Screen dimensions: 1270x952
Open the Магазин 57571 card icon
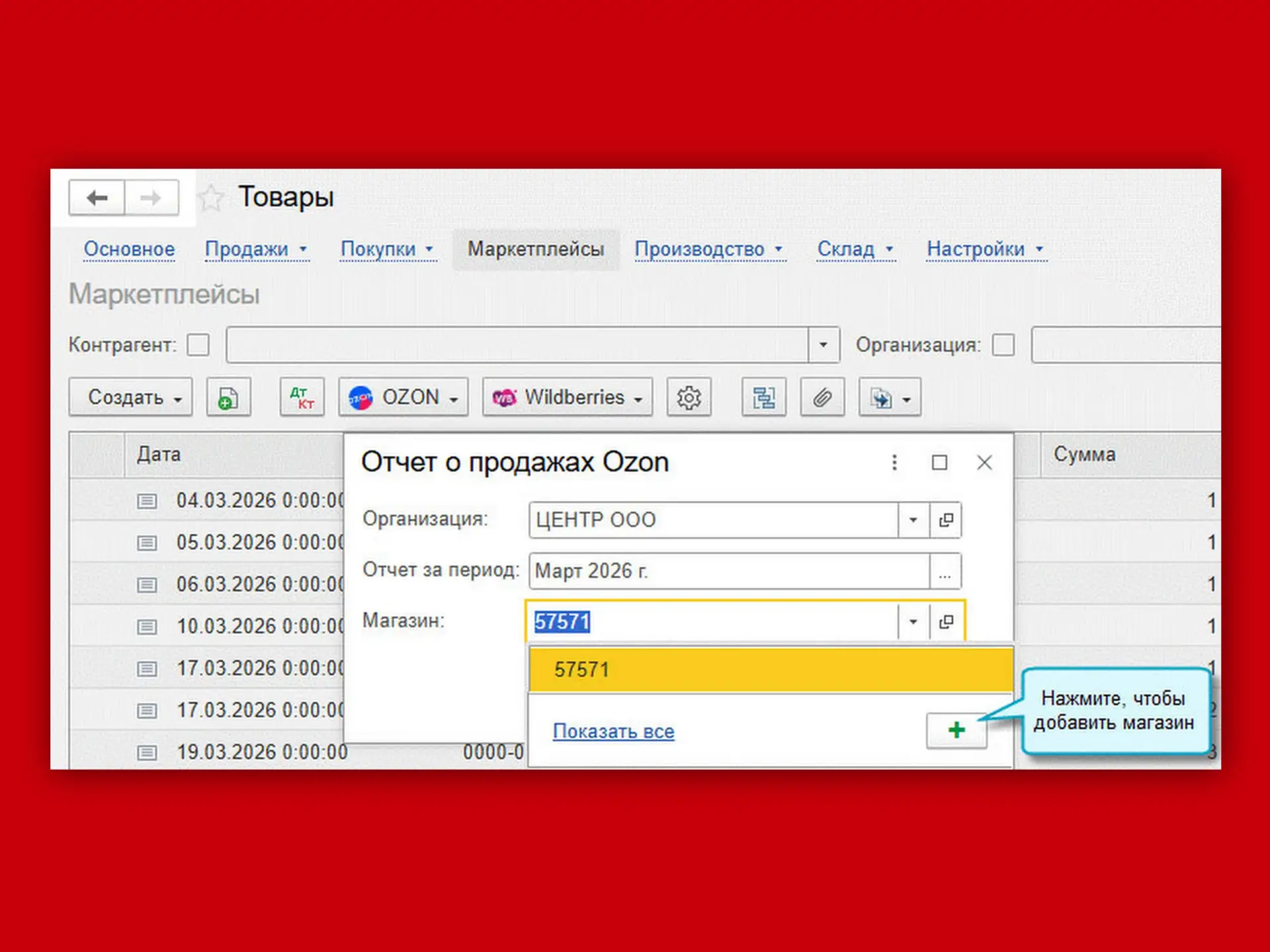point(946,621)
